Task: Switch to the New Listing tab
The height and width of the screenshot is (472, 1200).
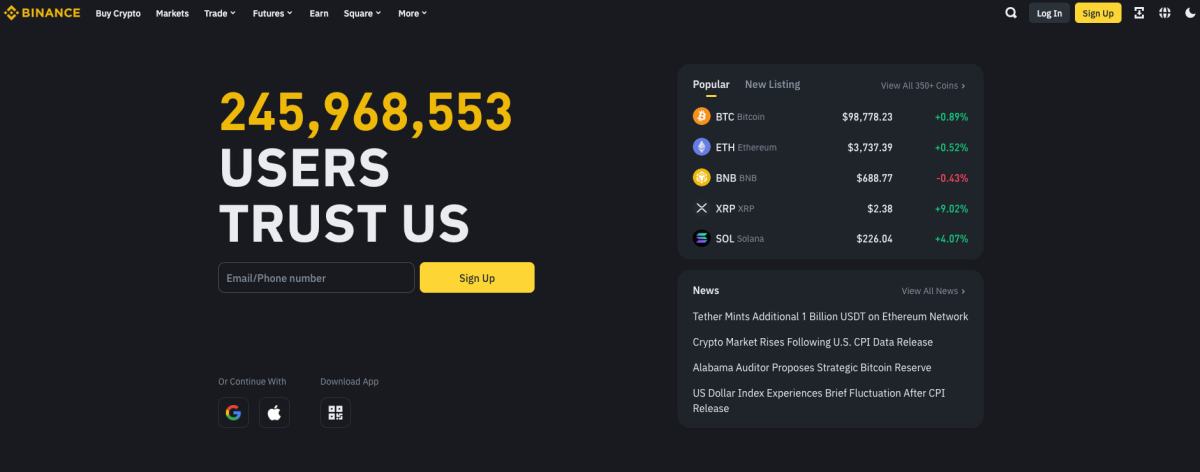Action: tap(772, 85)
